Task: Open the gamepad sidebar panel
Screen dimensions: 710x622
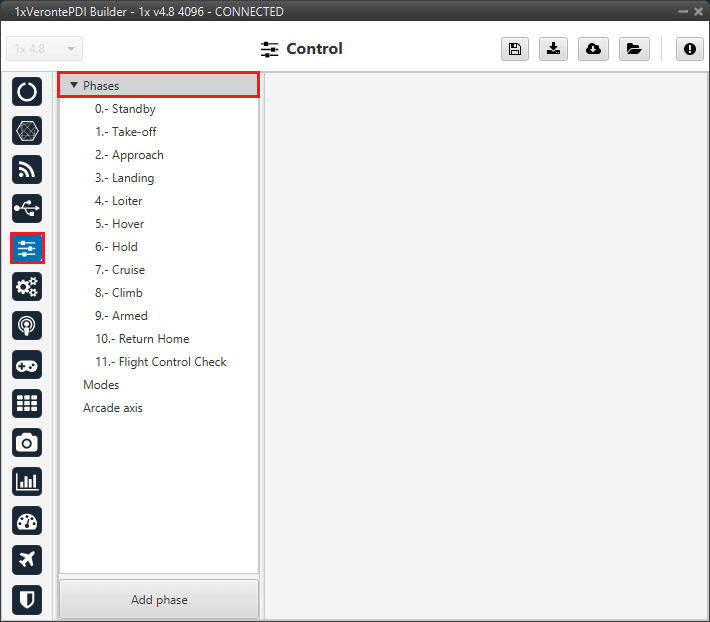Action: click(x=27, y=364)
